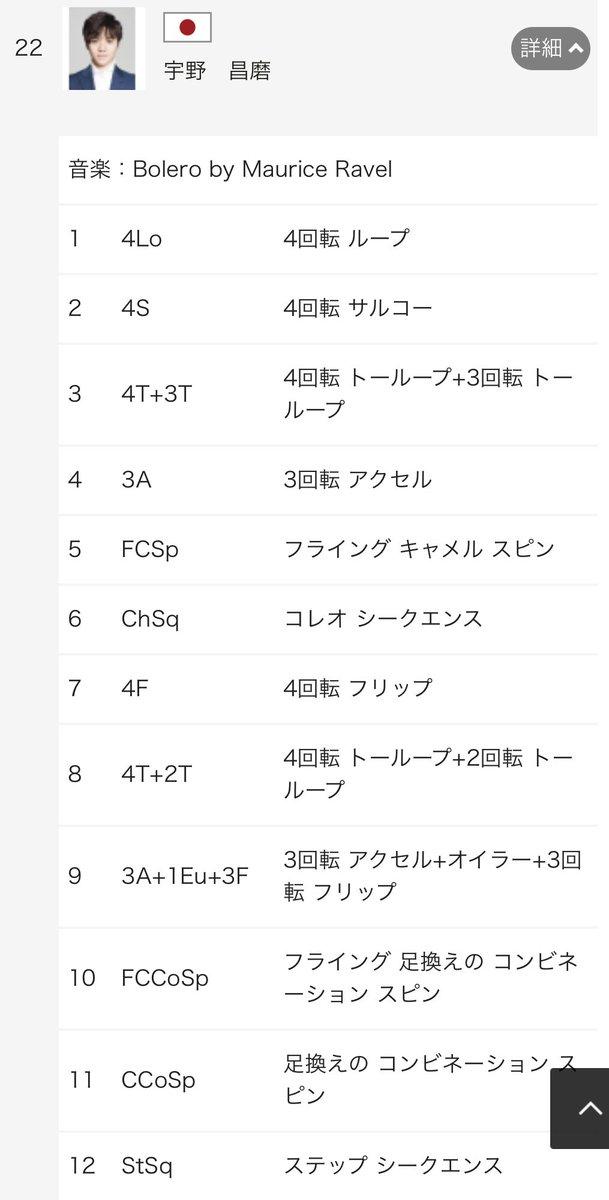The image size is (609, 1200).
Task: Click the CCoSp combination spin code
Action: (x=158, y=1080)
